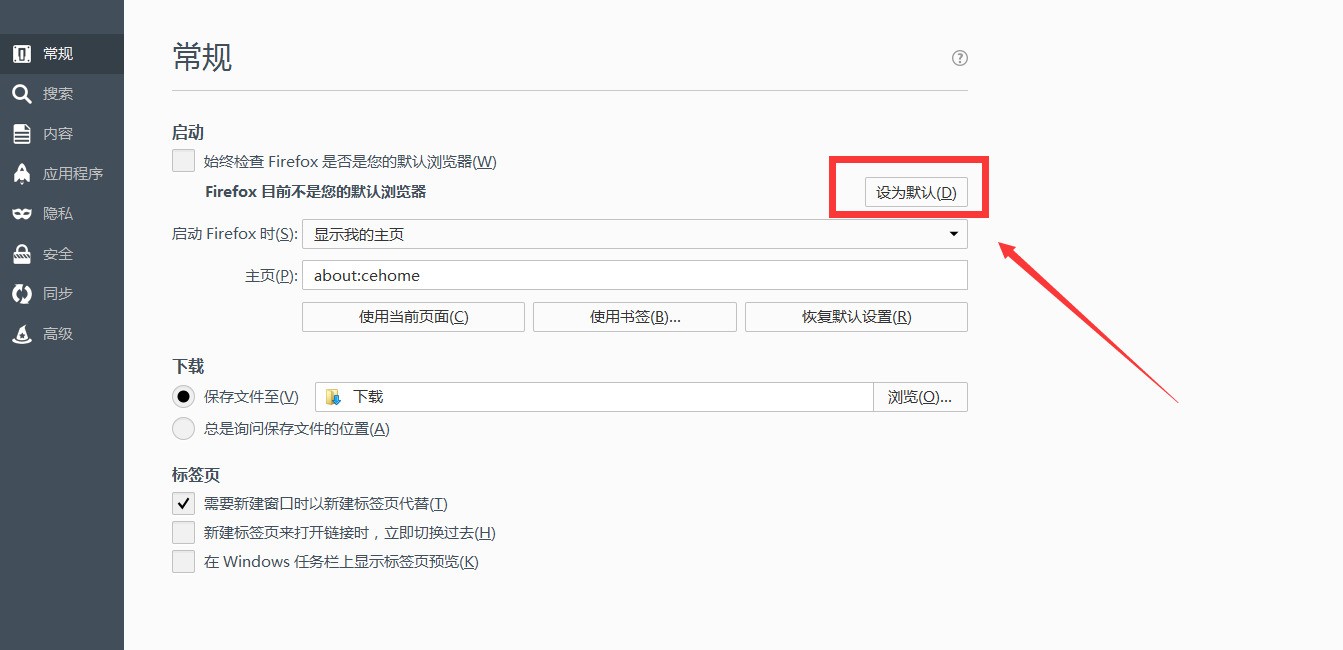The height and width of the screenshot is (650, 1343).
Task: Enable 在 Windows 任务栏上显示标签页预览
Action: point(183,561)
